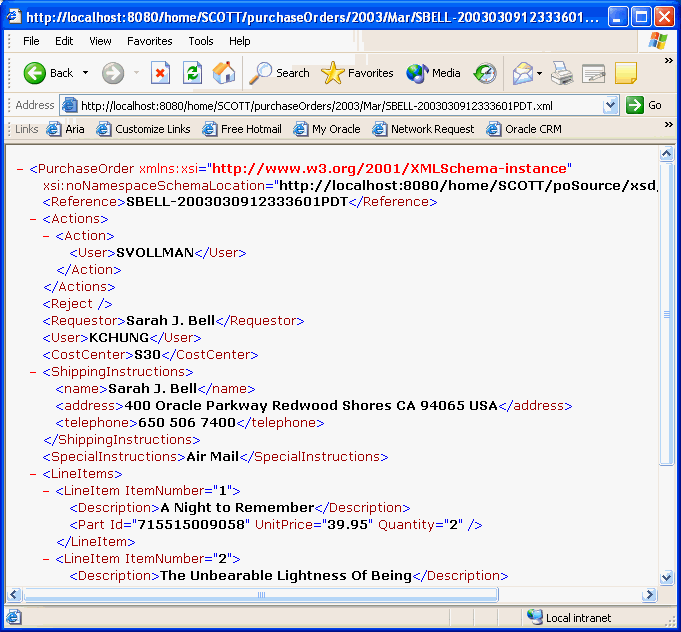681x632 pixels.
Task: Open the Mail toolbar dropdown
Action: coord(539,73)
